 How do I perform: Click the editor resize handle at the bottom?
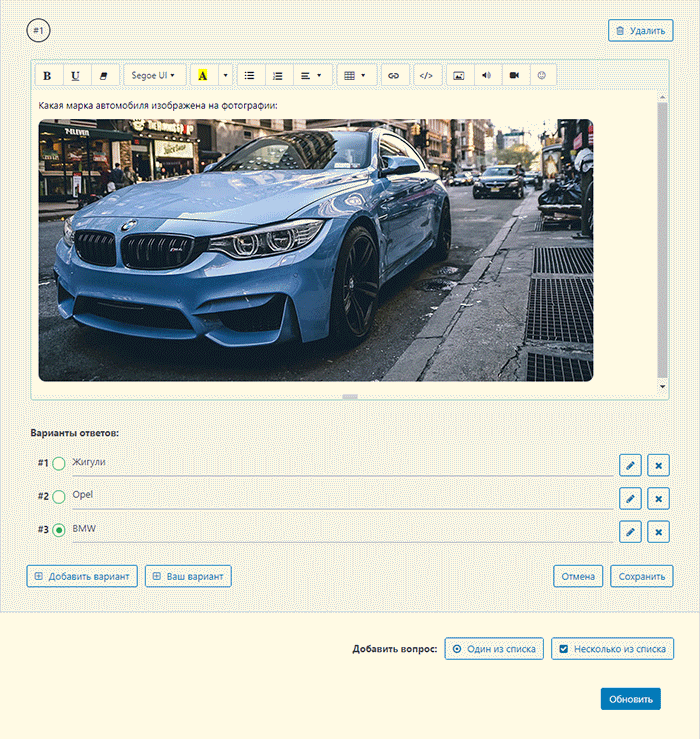tap(350, 397)
